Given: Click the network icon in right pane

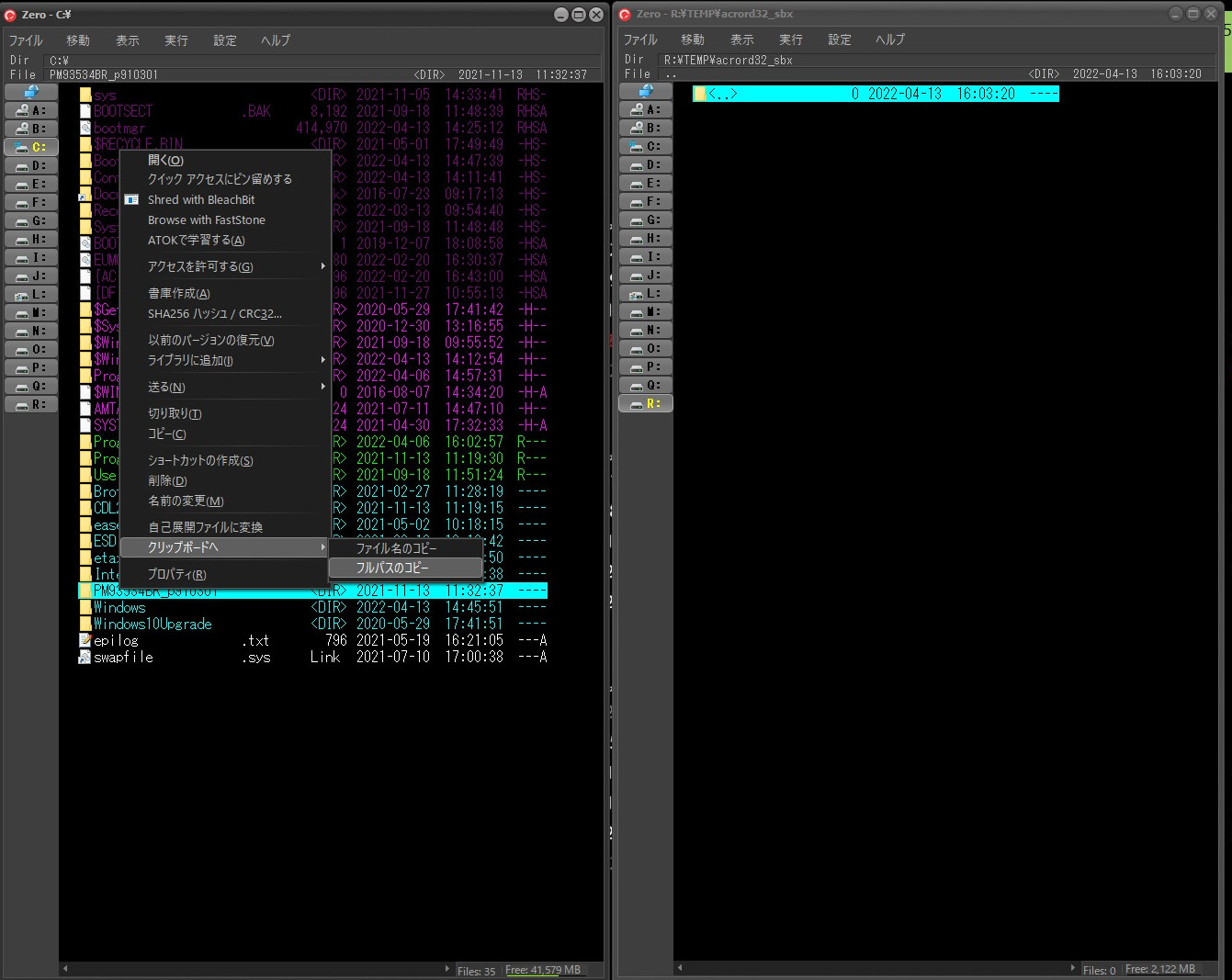Looking at the screenshot, I should [645, 91].
